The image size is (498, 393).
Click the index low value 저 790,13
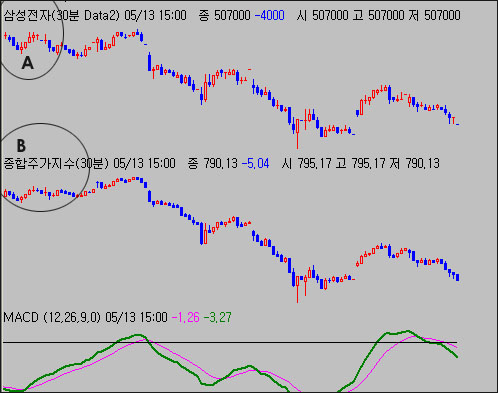tap(414, 164)
